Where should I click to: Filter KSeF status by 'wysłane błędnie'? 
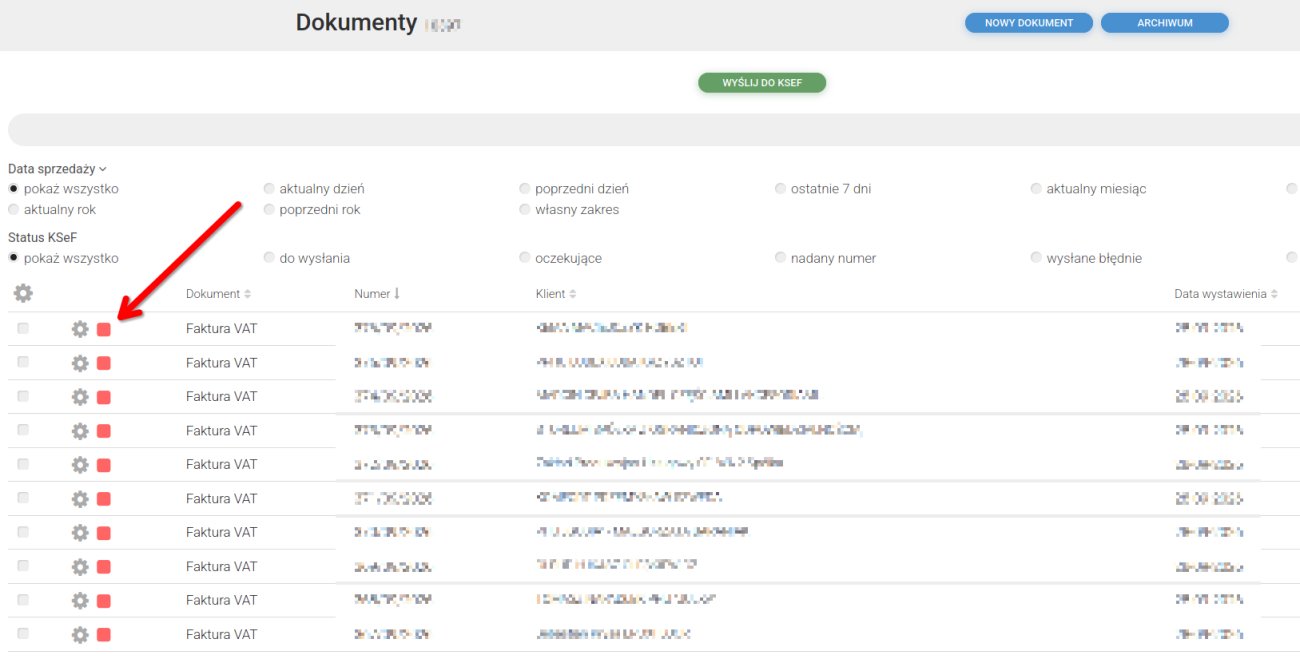1037,258
